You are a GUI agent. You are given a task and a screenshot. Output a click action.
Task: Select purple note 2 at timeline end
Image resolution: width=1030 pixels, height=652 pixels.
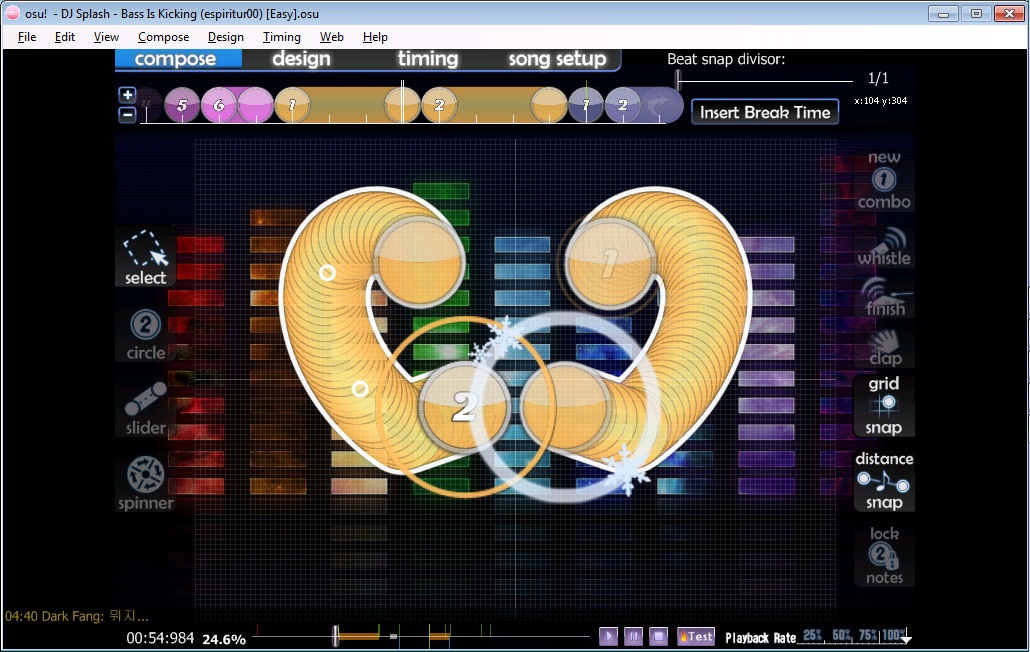pyautogui.click(x=623, y=105)
